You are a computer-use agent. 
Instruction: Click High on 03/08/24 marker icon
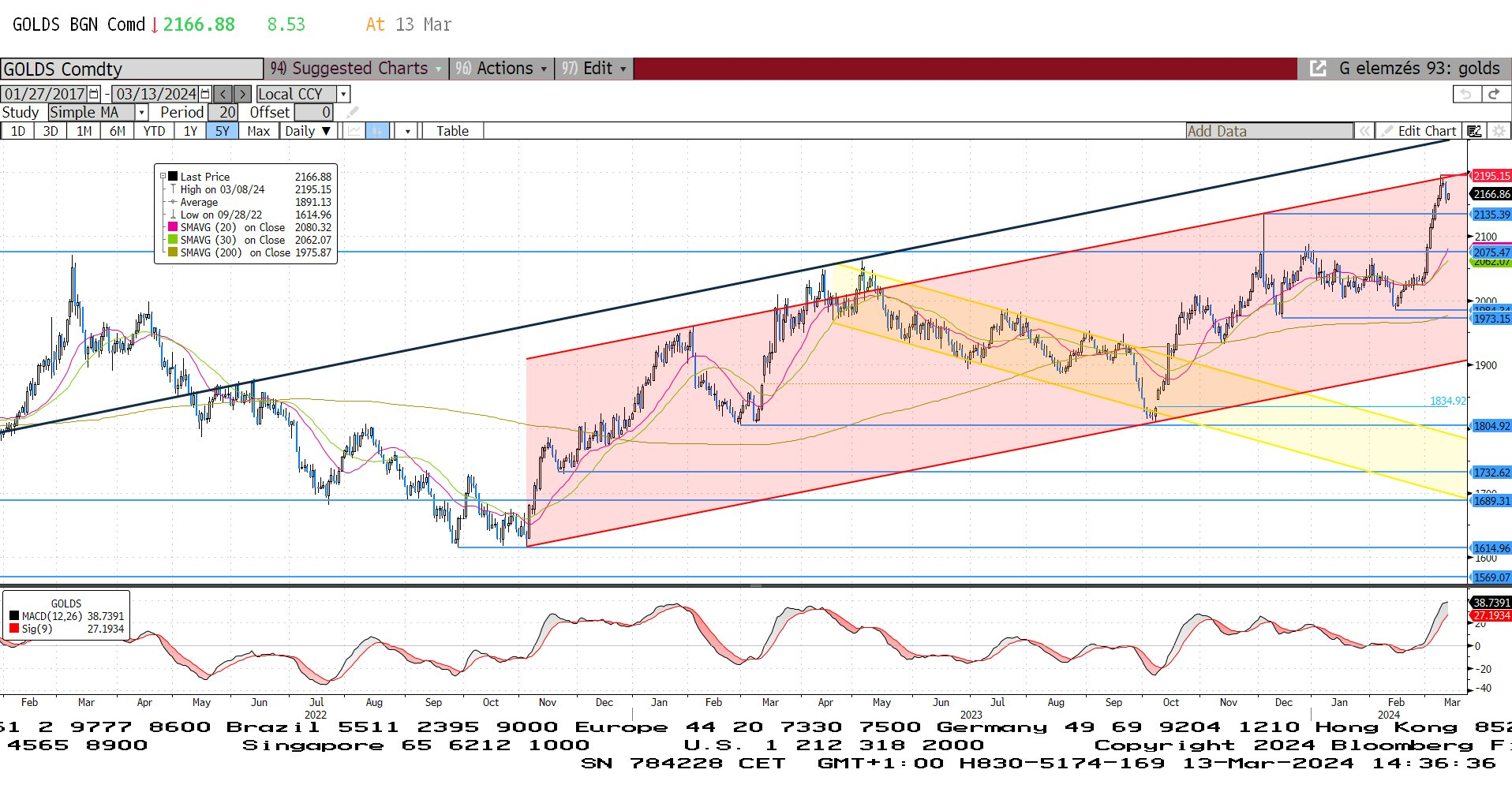pyautogui.click(x=173, y=189)
